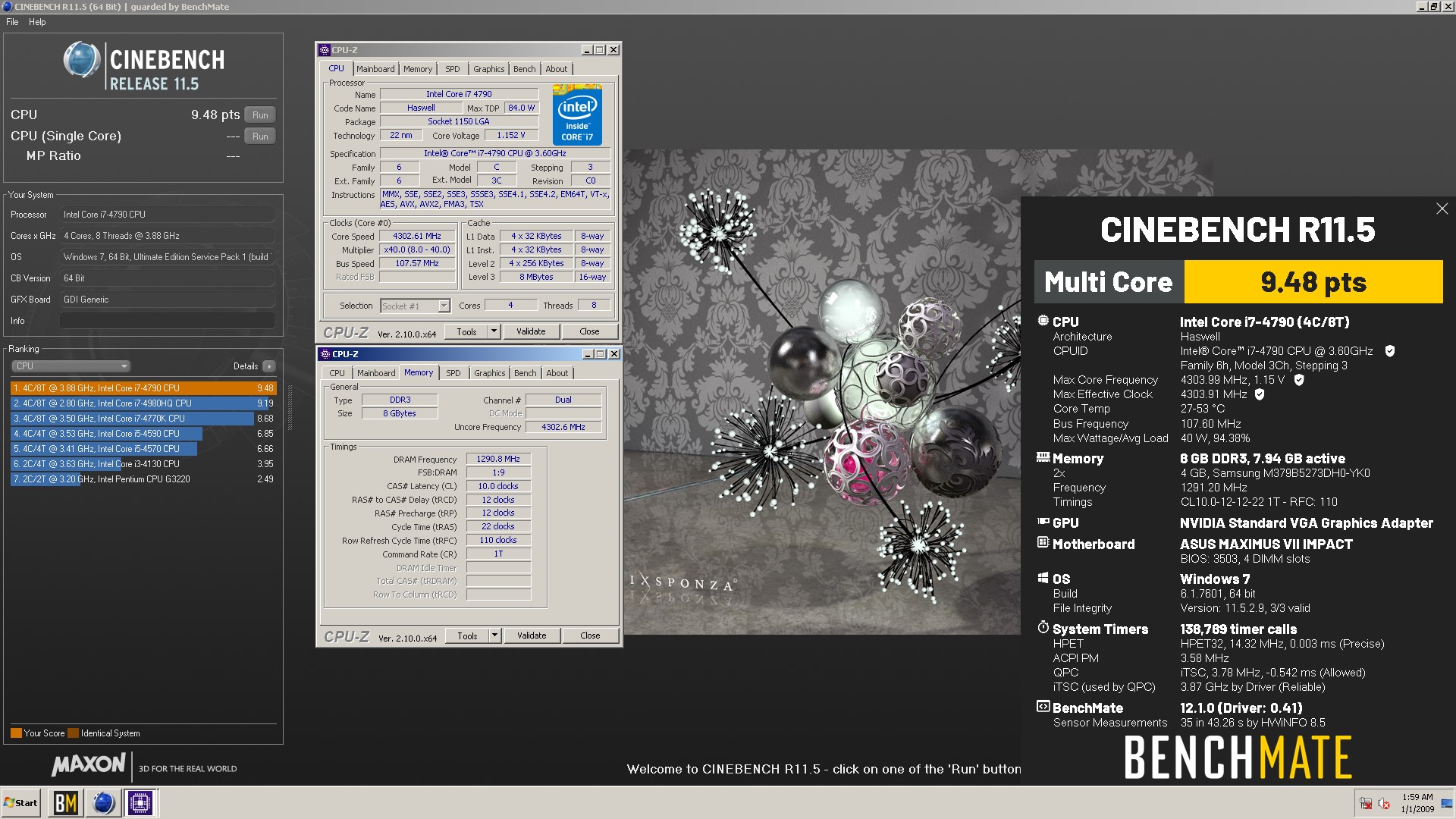
Task: Click Validate in top CPU-Z window
Action: [x=531, y=331]
